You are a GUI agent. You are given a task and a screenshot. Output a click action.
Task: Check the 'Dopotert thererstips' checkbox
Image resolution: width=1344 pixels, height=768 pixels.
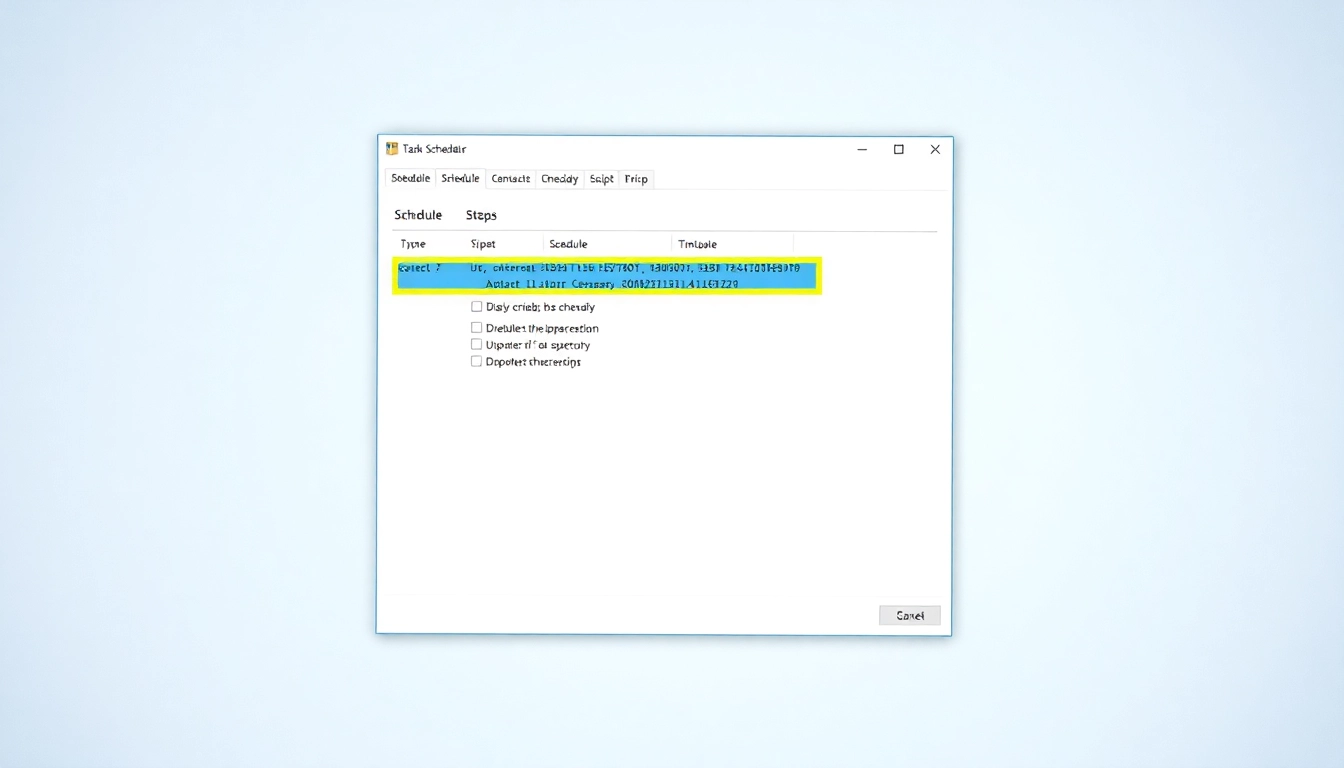point(477,362)
